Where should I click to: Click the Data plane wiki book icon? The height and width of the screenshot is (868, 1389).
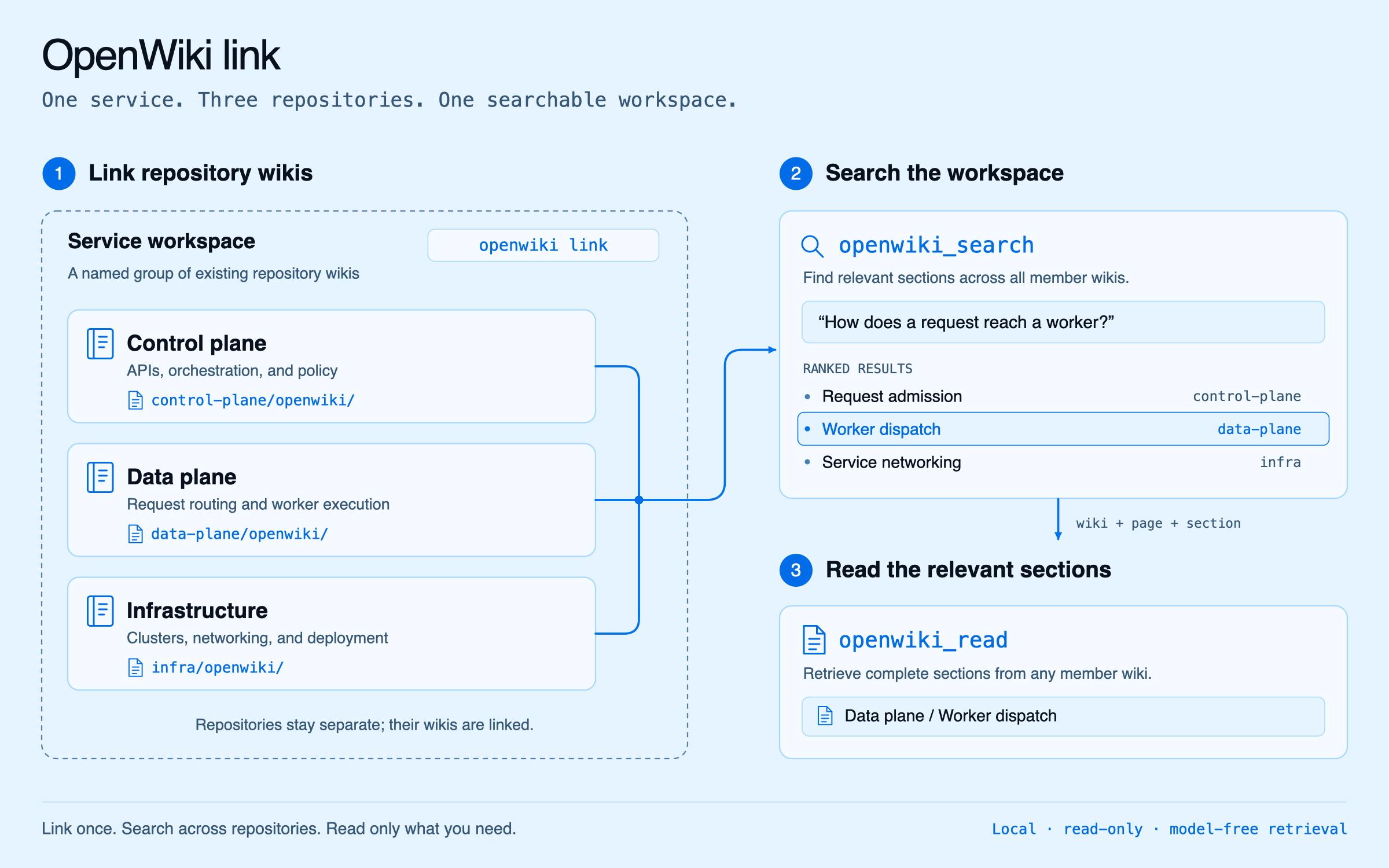(x=100, y=477)
